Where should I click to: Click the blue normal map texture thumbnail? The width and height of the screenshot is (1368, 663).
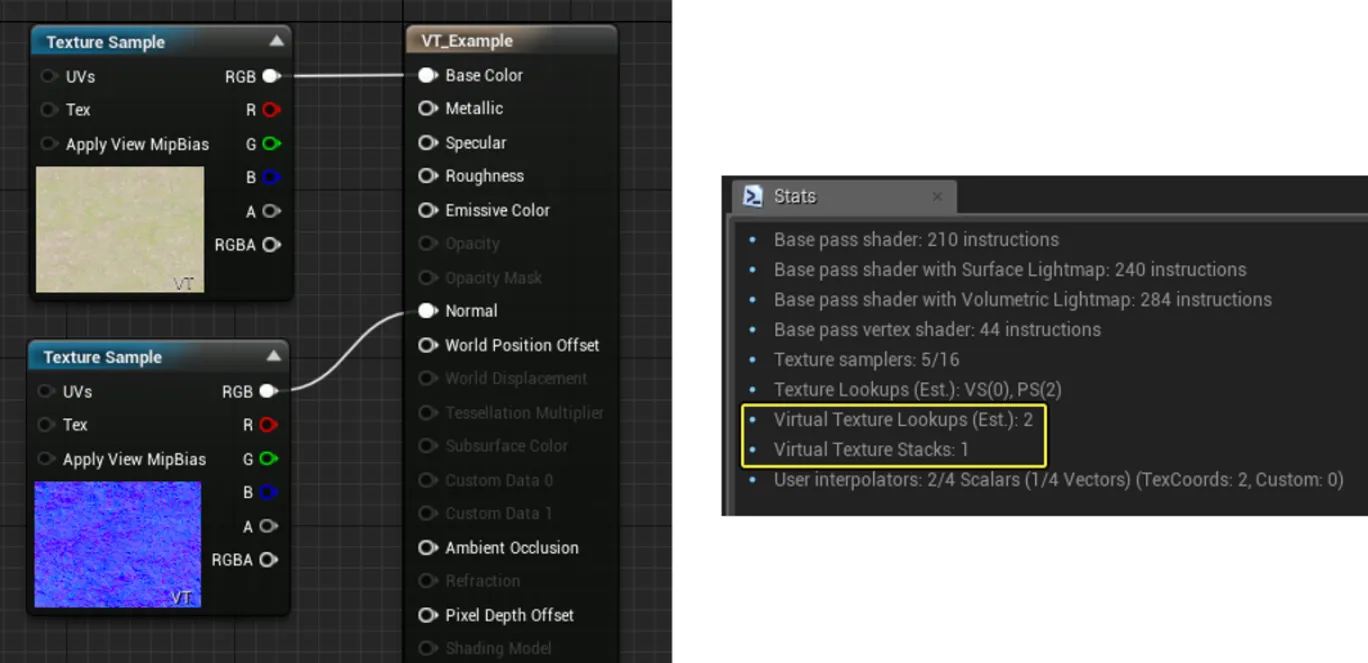(x=117, y=544)
